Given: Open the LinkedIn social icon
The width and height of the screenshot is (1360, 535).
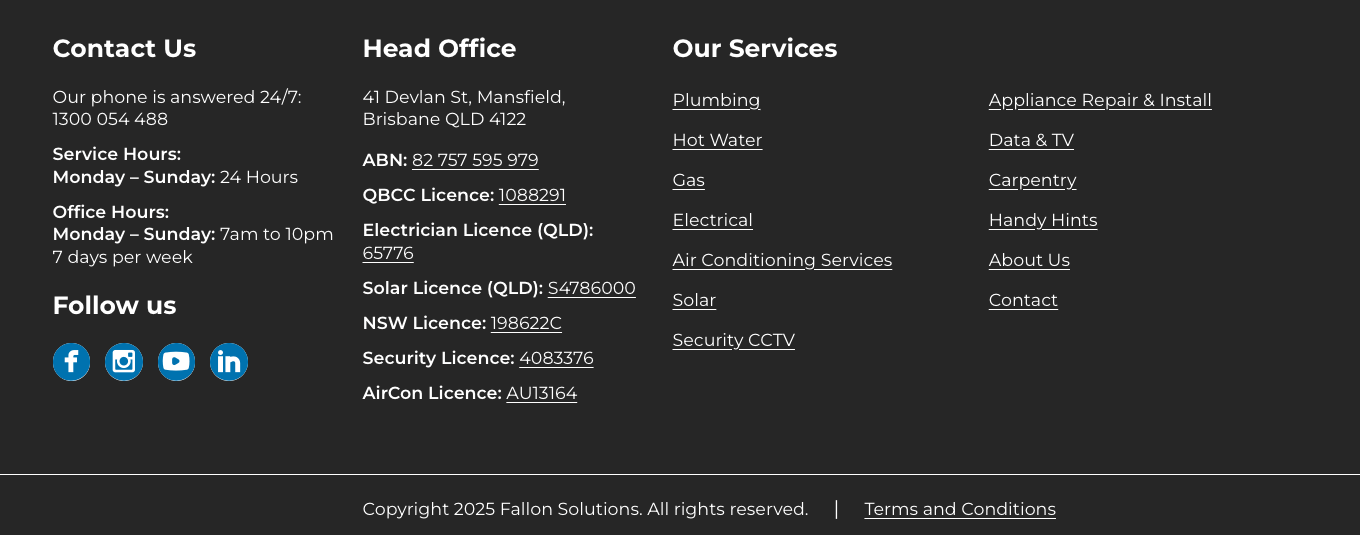Looking at the screenshot, I should (229, 362).
